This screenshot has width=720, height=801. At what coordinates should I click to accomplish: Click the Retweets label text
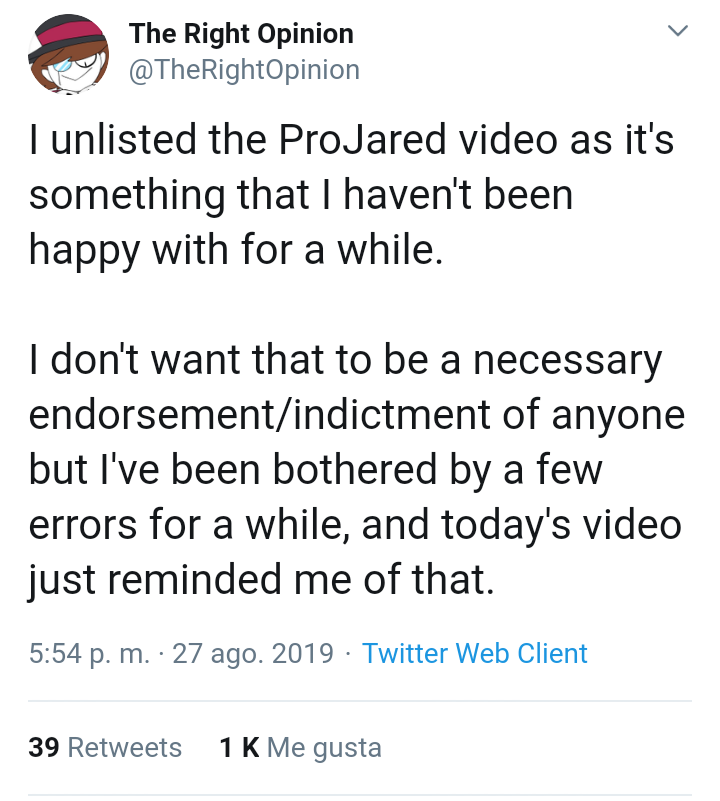(x=127, y=747)
